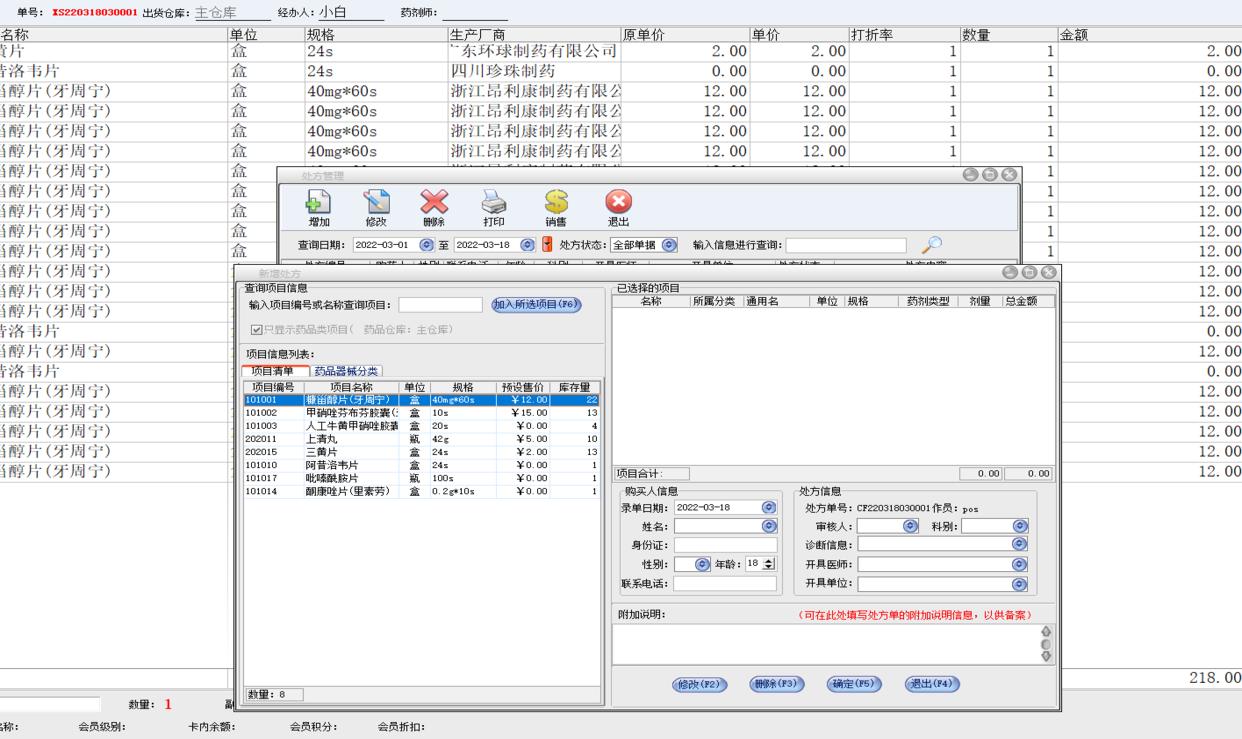Select item row 101001 糠甾醇片(牙周宁)
This screenshot has height=739, width=1242.
[423, 400]
